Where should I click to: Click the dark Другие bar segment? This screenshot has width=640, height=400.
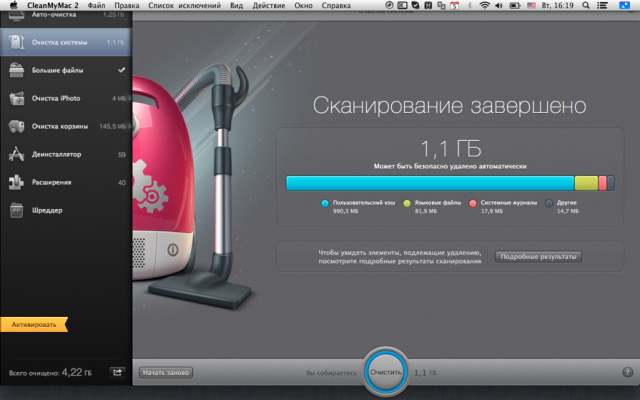611,183
